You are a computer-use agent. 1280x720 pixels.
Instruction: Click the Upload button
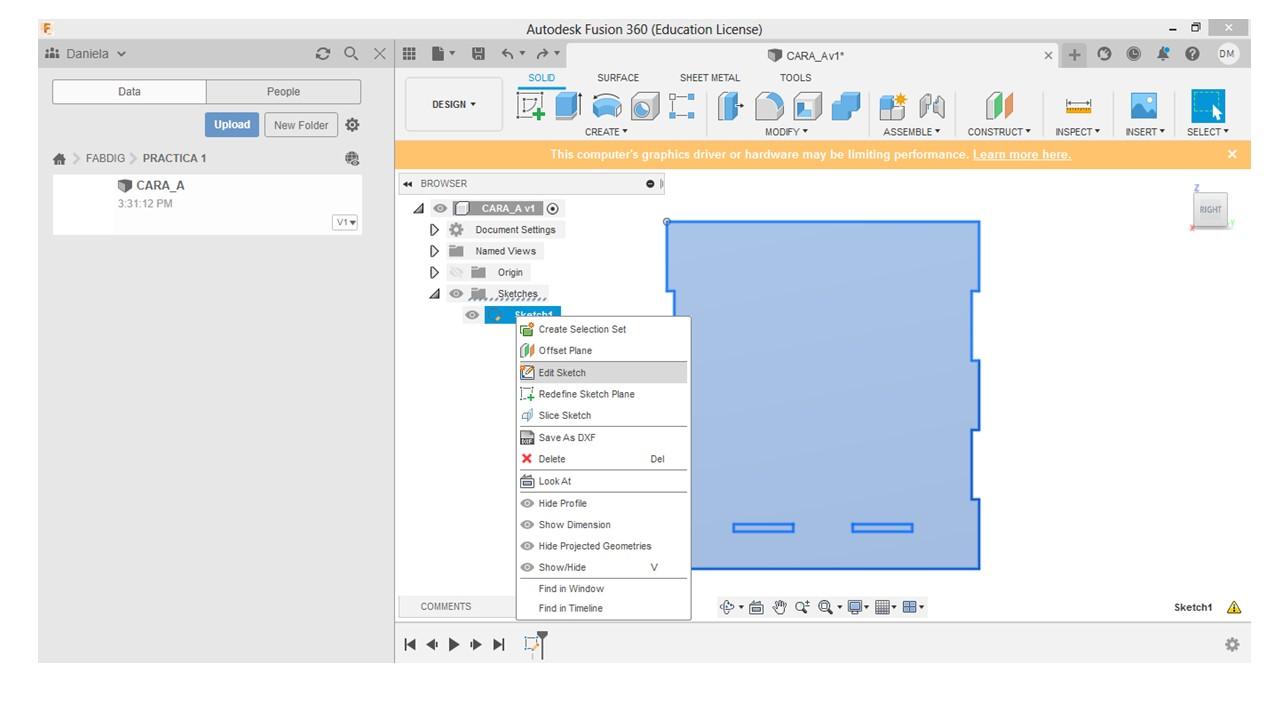[x=232, y=125]
